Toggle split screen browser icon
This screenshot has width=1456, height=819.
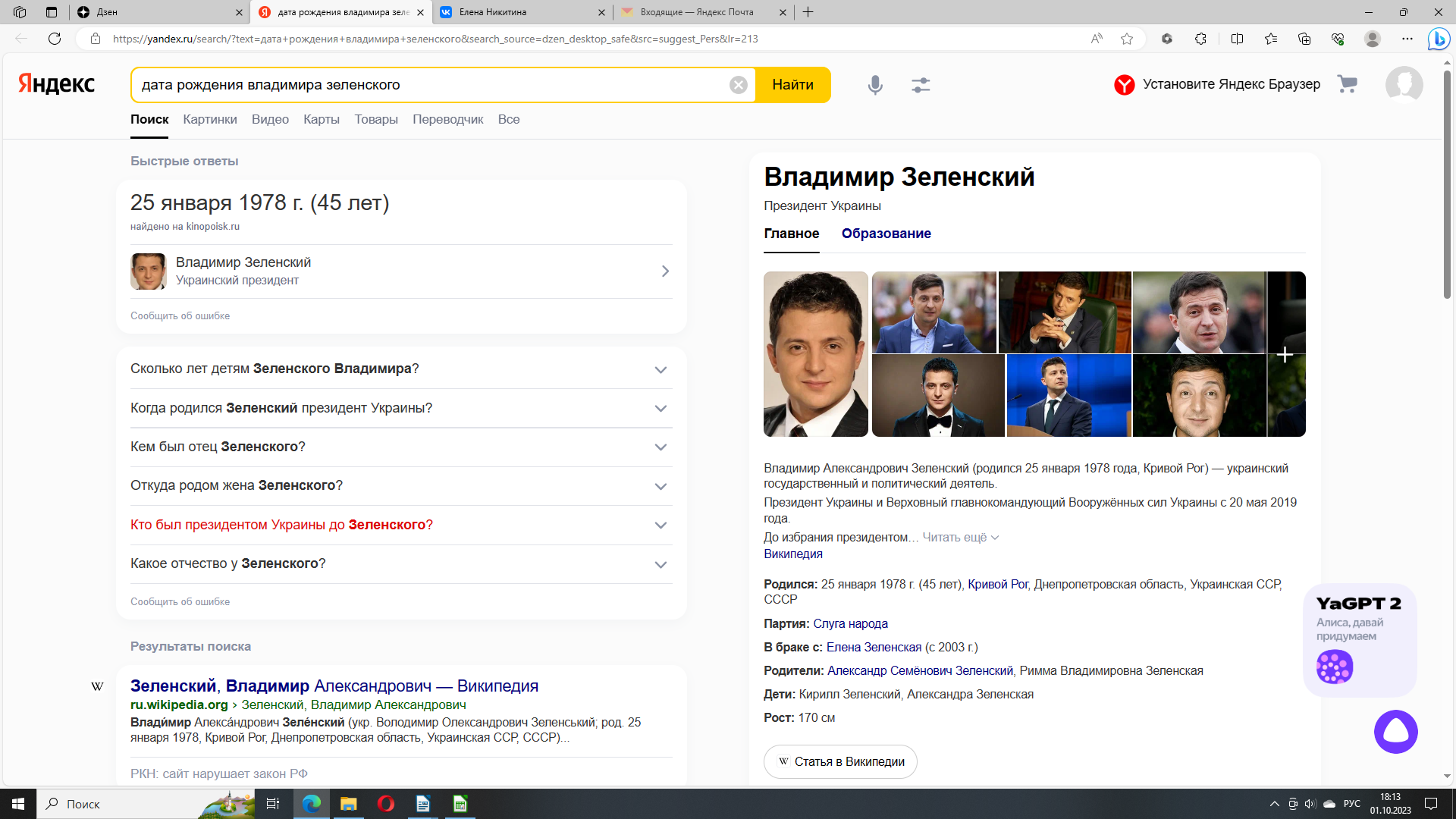[1237, 39]
